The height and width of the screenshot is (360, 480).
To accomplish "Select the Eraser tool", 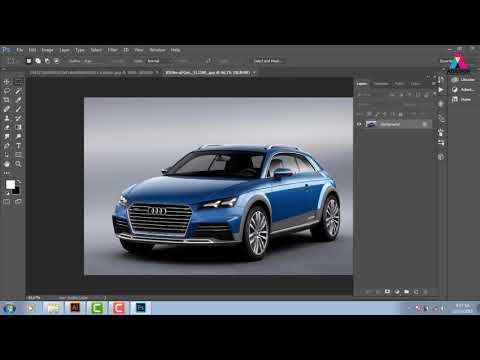I will (x=6, y=127).
